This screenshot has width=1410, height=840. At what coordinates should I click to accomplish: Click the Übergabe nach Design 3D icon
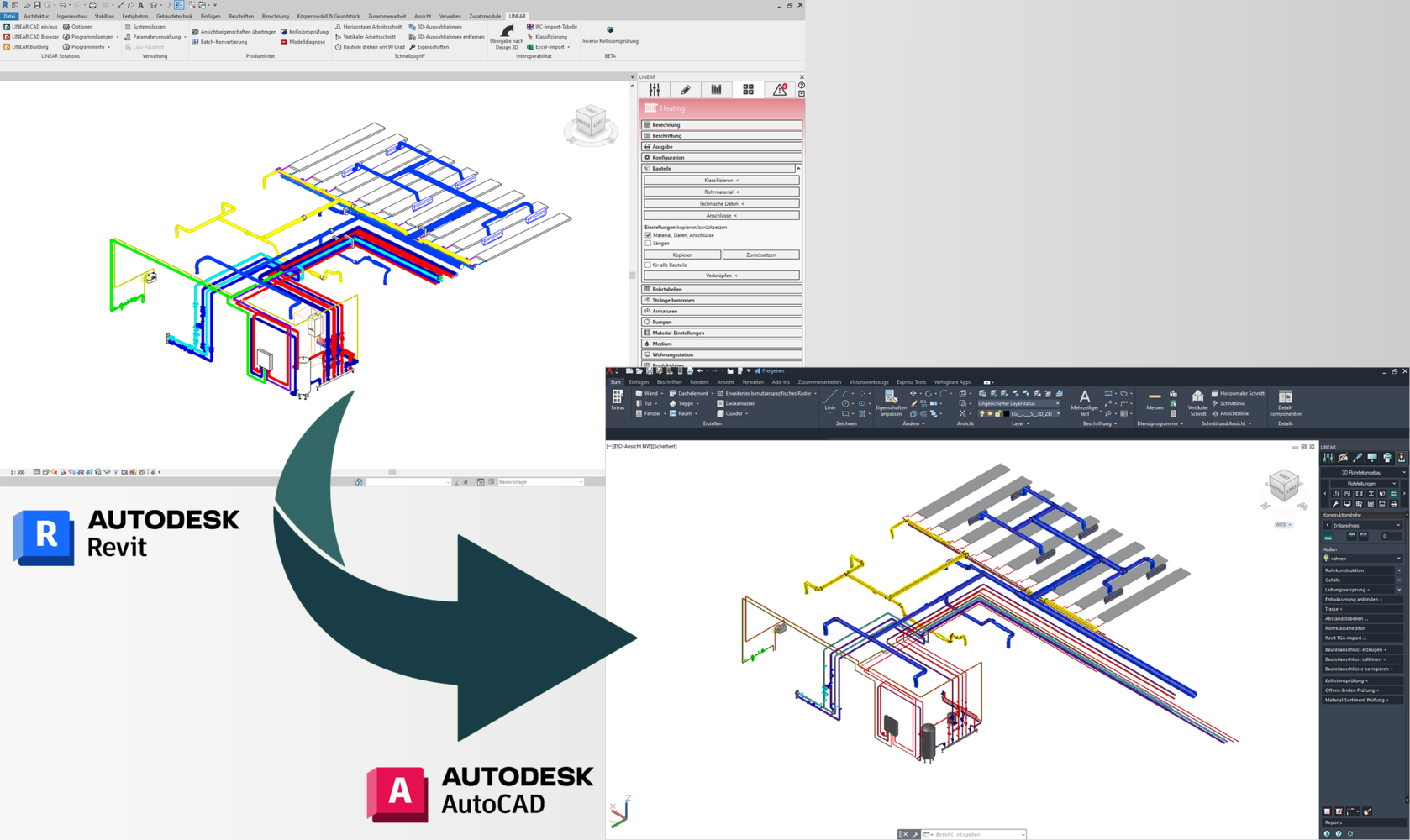pyautogui.click(x=507, y=32)
